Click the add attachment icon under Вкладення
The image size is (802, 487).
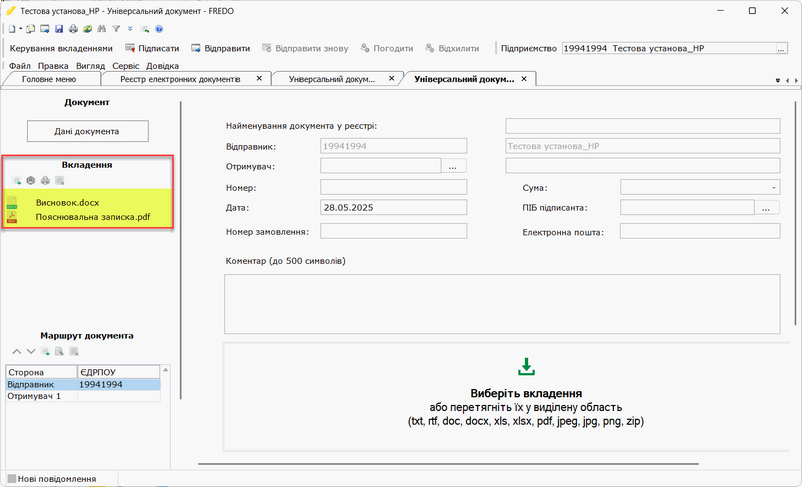16,181
